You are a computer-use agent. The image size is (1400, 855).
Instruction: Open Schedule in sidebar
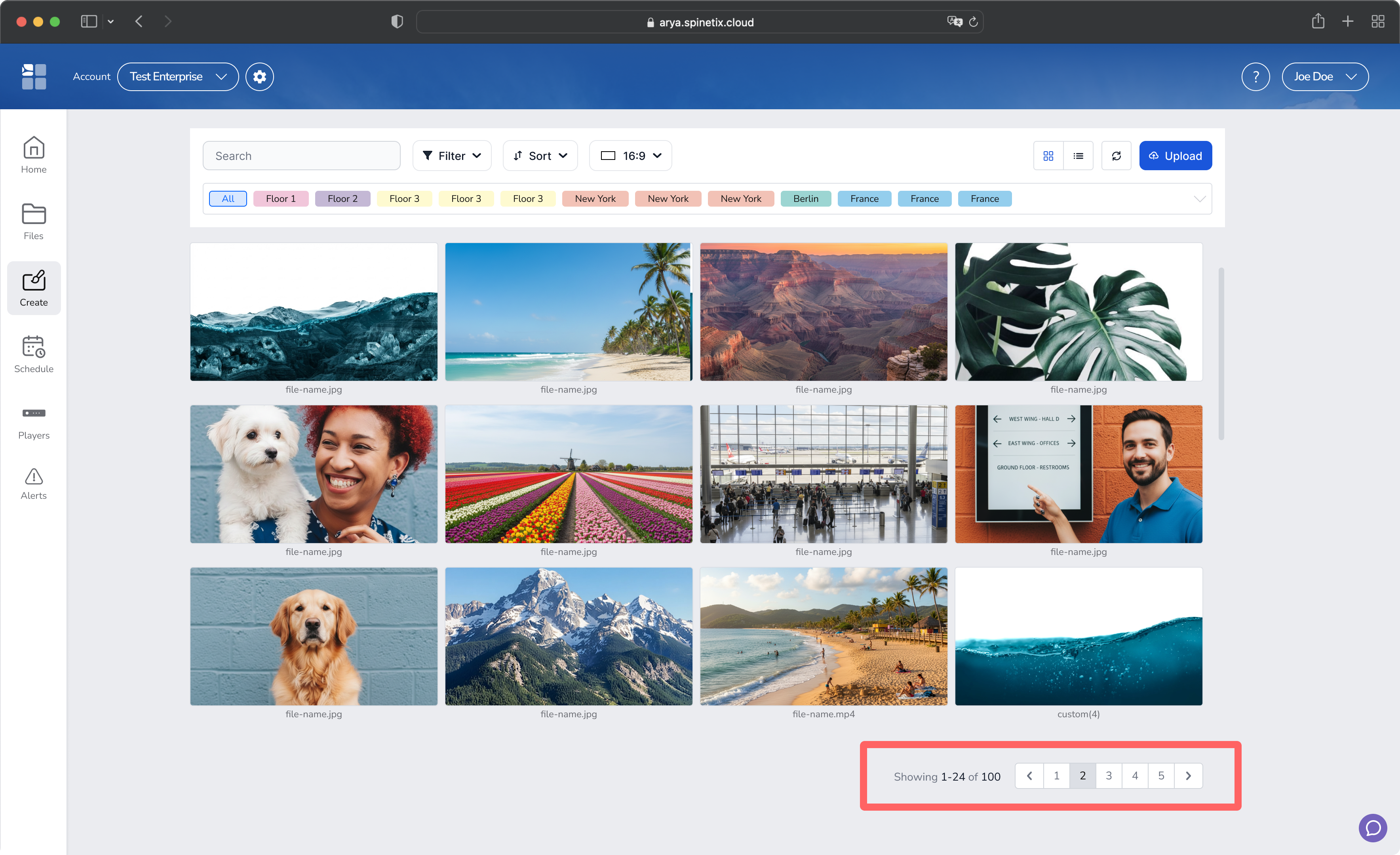pyautogui.click(x=34, y=355)
